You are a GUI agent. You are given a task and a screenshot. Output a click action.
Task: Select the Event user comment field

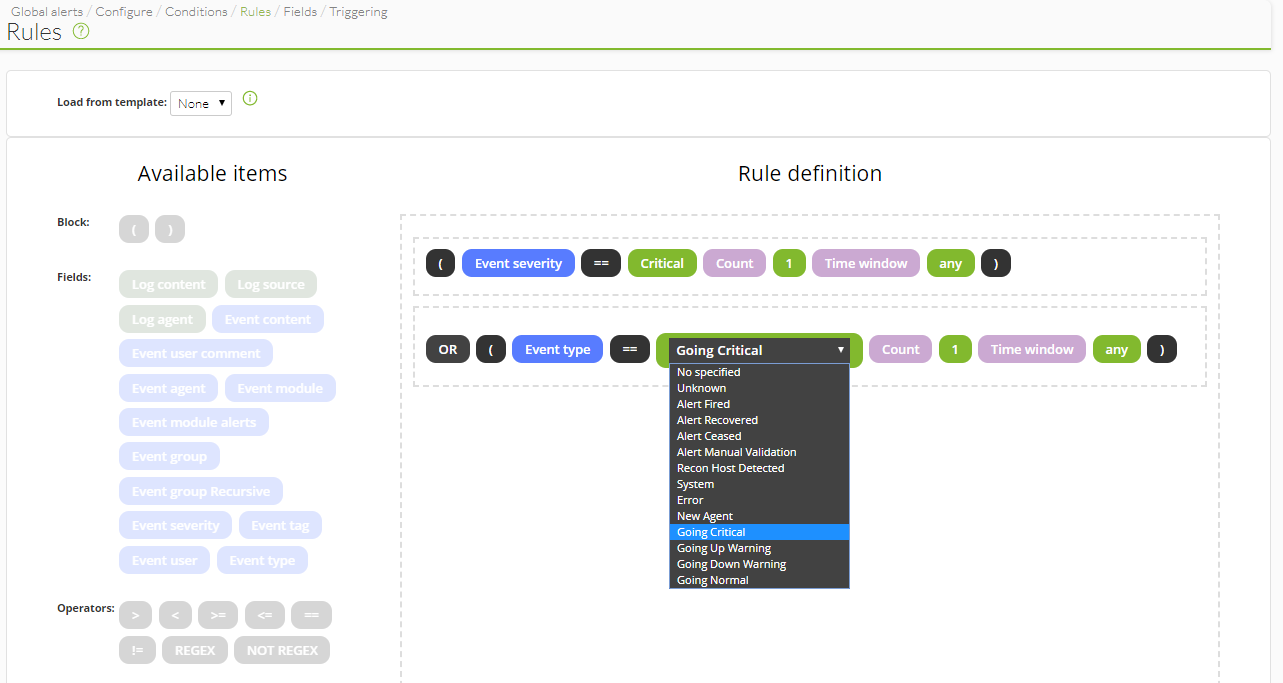196,354
